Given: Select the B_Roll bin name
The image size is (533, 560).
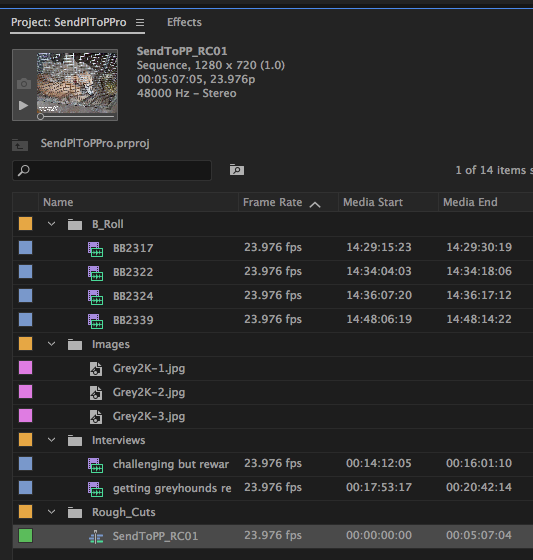Looking at the screenshot, I should coord(108,224).
